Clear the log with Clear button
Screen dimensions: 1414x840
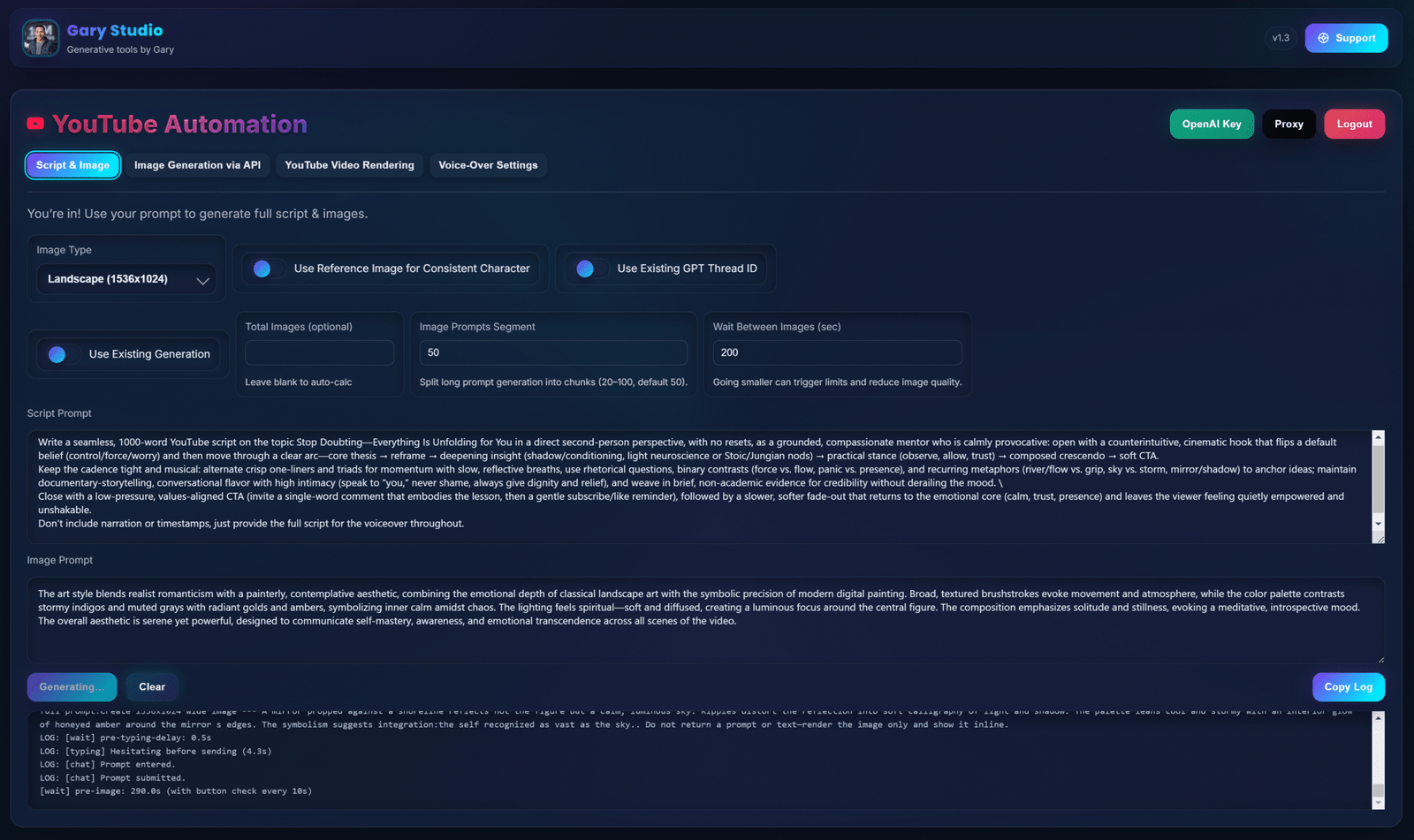click(152, 687)
